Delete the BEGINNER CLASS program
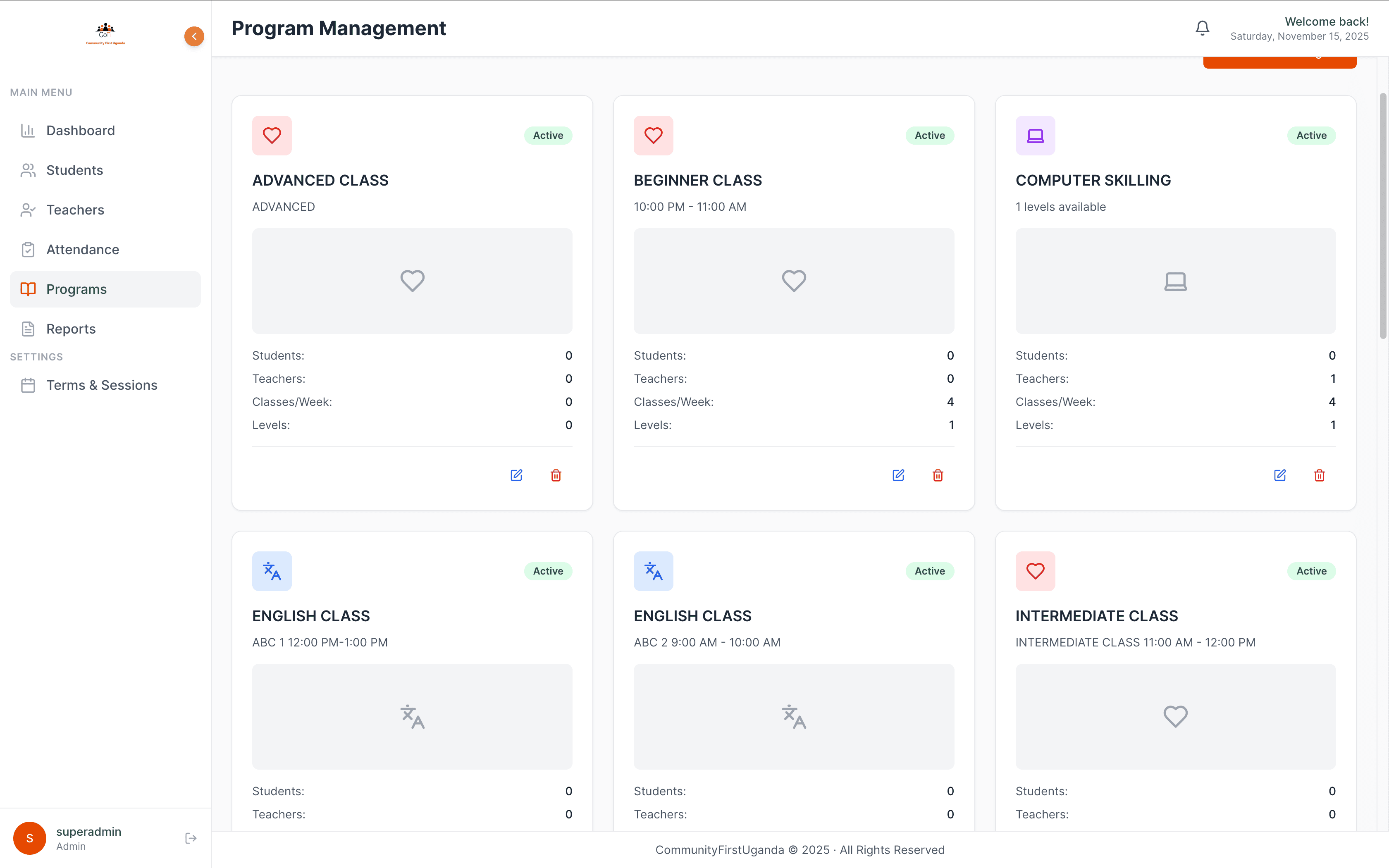 pos(938,475)
